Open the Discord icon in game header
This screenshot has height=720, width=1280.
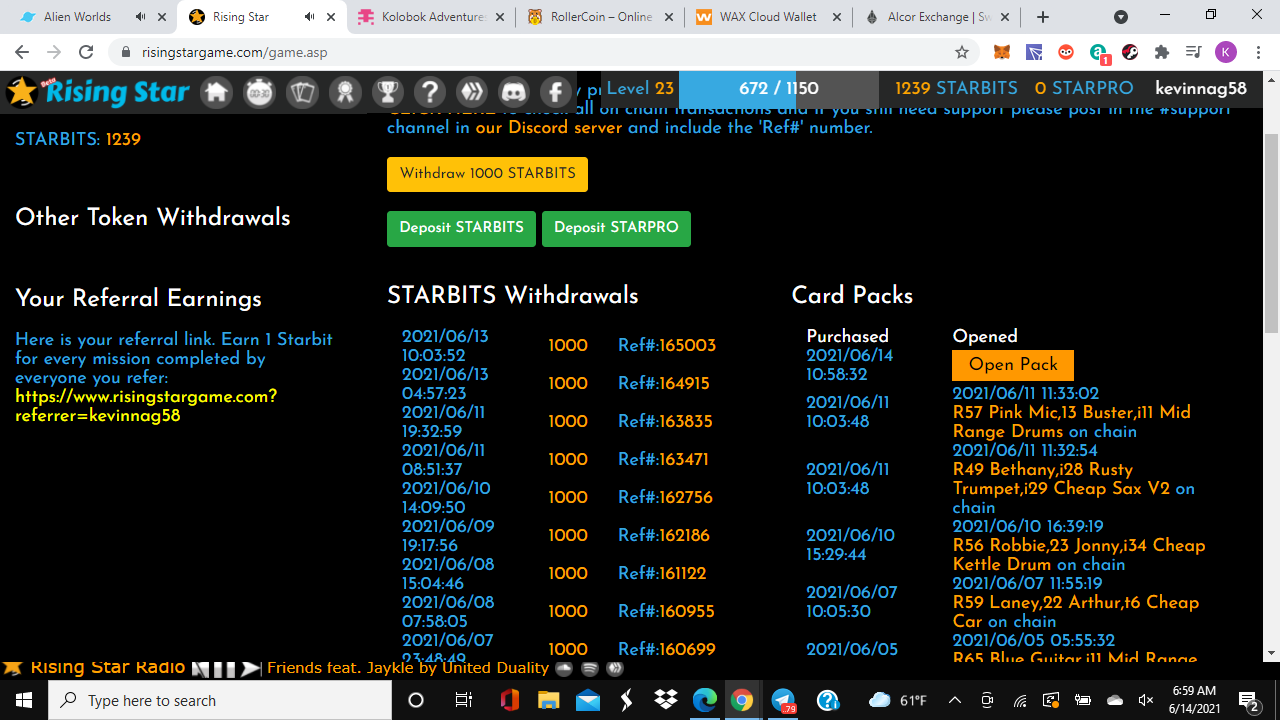pos(514,92)
